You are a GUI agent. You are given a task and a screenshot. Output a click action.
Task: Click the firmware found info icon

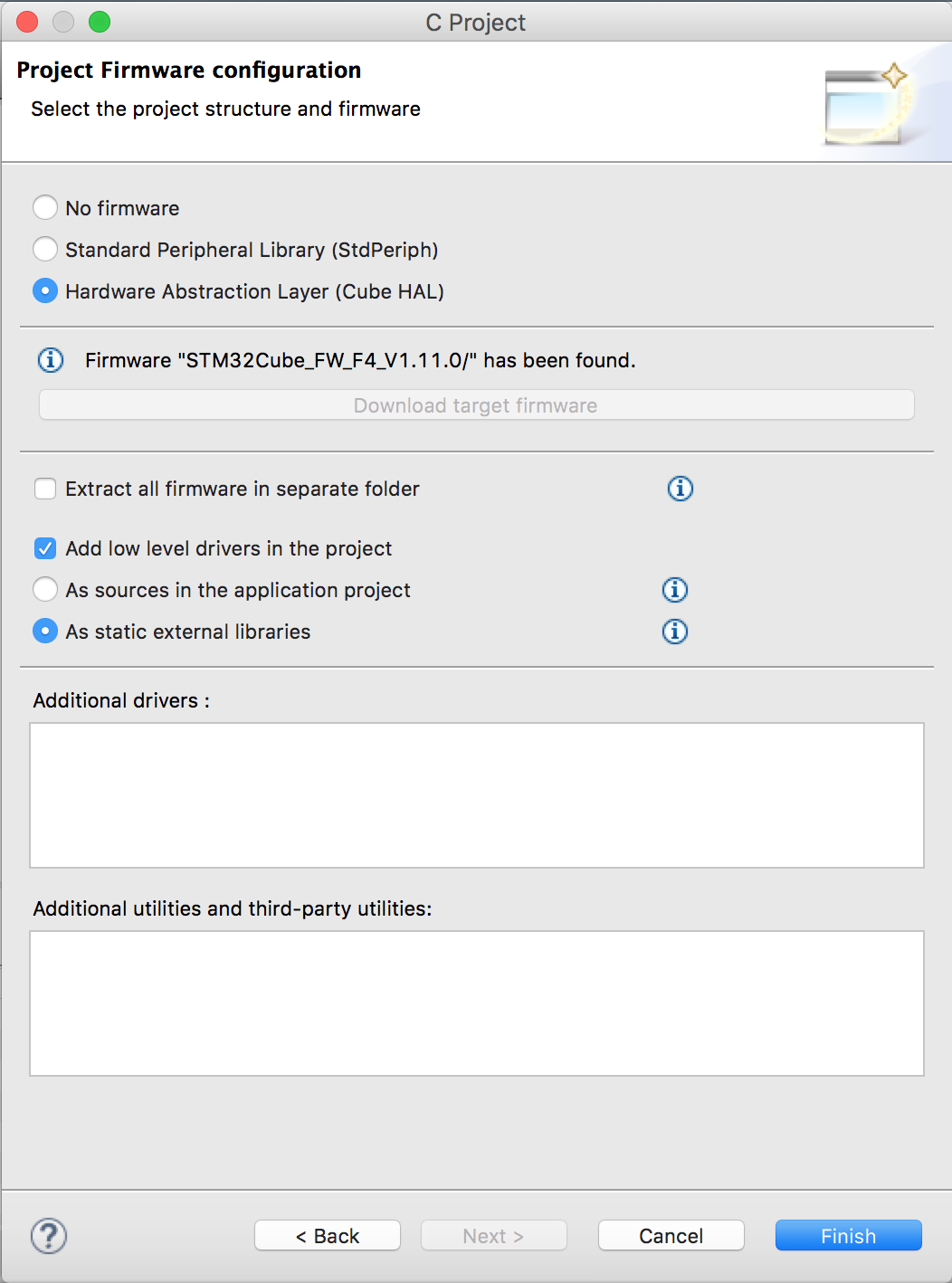tap(51, 360)
